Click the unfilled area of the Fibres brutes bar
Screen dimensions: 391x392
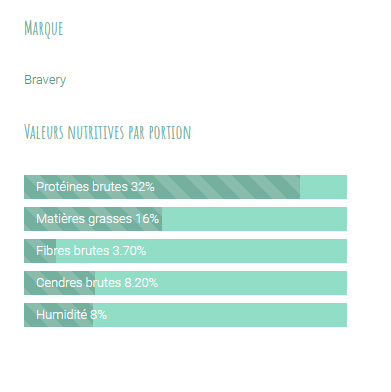click(201, 251)
